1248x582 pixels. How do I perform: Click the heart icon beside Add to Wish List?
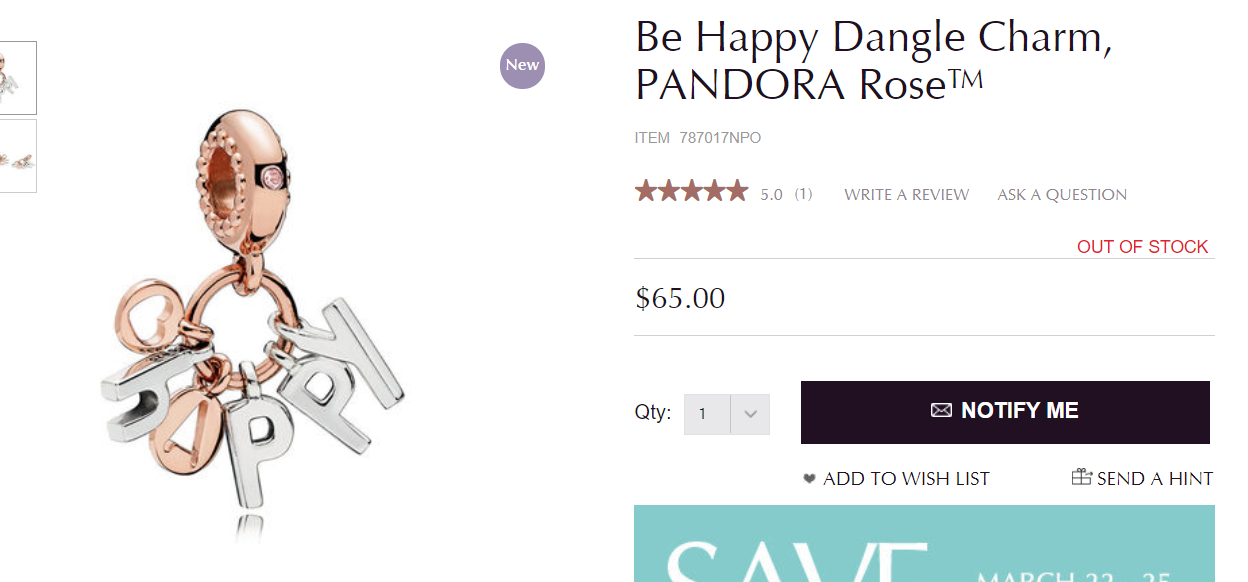pos(809,479)
